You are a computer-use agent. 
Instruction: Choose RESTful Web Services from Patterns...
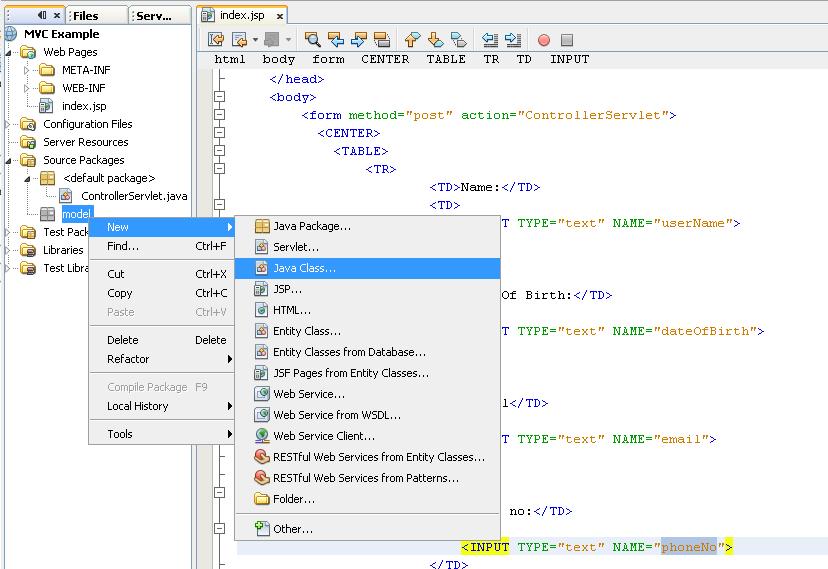(x=368, y=478)
